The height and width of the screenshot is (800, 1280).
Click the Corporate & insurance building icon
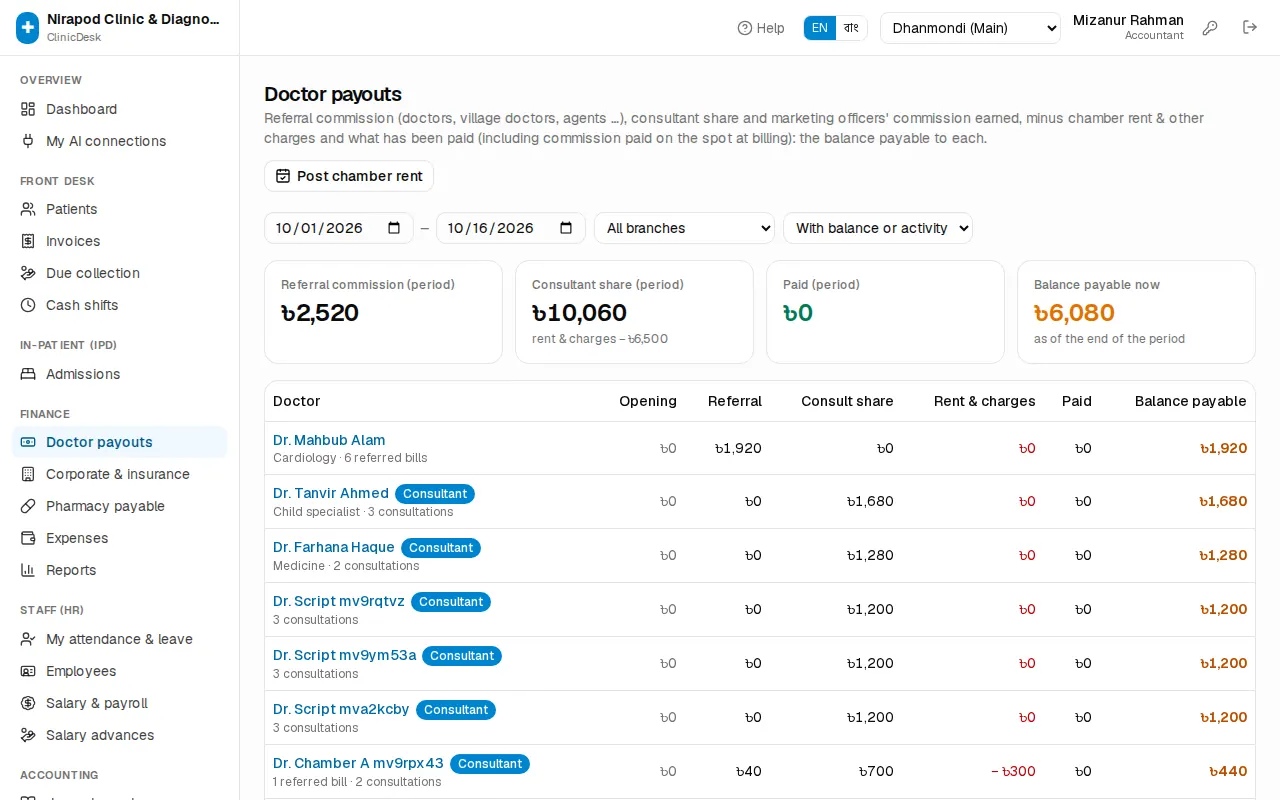pyautogui.click(x=28, y=474)
